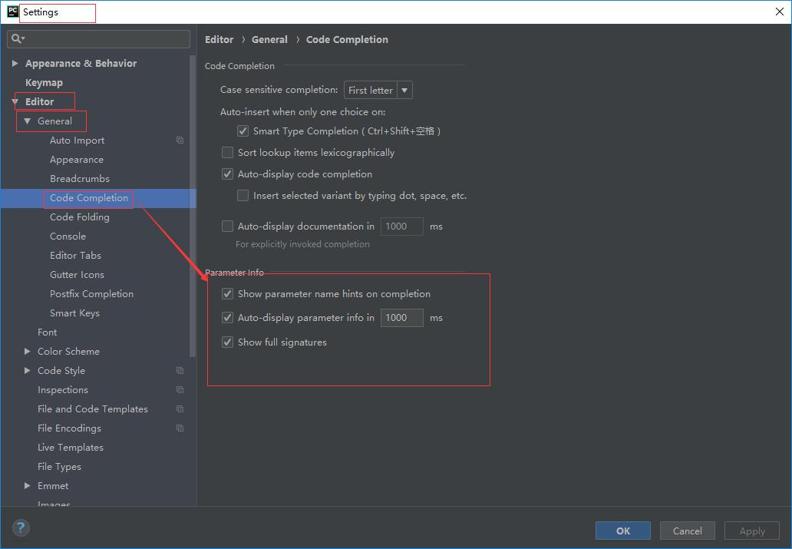Open Postfix Completion settings

[91, 294]
